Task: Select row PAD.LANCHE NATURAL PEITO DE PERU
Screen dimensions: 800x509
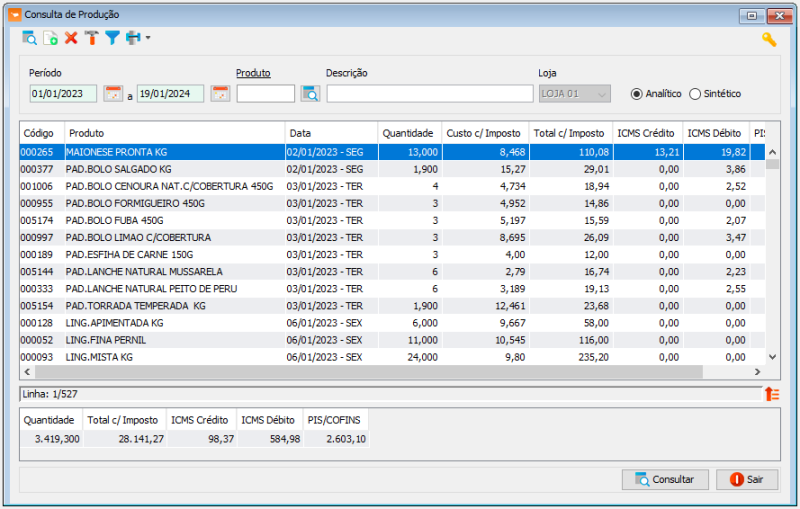Action: coord(392,289)
